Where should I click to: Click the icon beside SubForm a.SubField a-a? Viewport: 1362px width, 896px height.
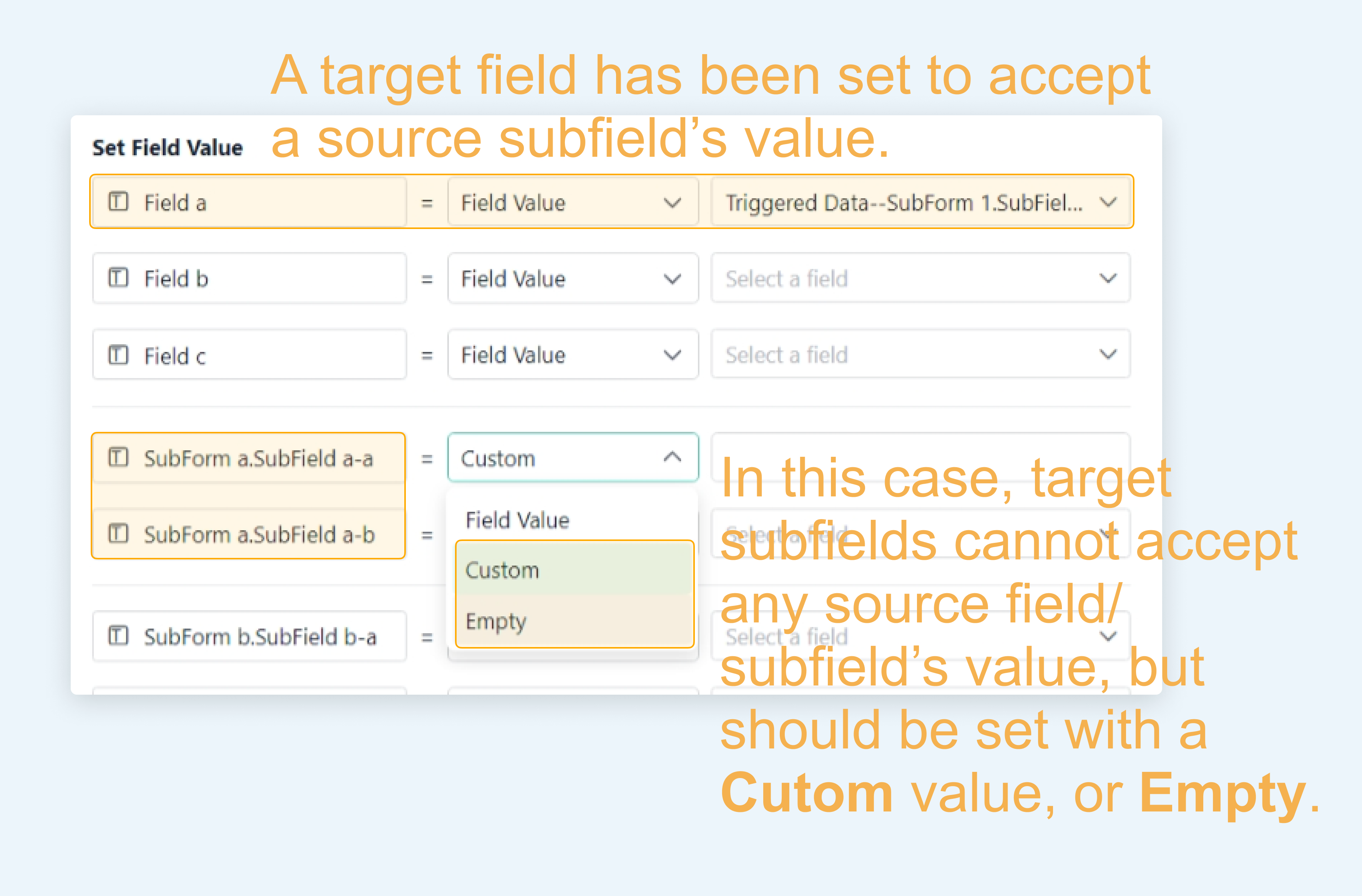pyautogui.click(x=118, y=458)
